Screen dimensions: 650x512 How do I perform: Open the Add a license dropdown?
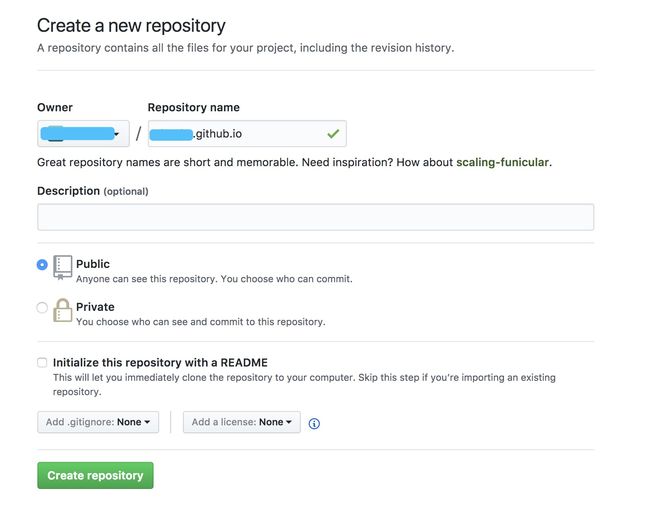click(x=242, y=422)
